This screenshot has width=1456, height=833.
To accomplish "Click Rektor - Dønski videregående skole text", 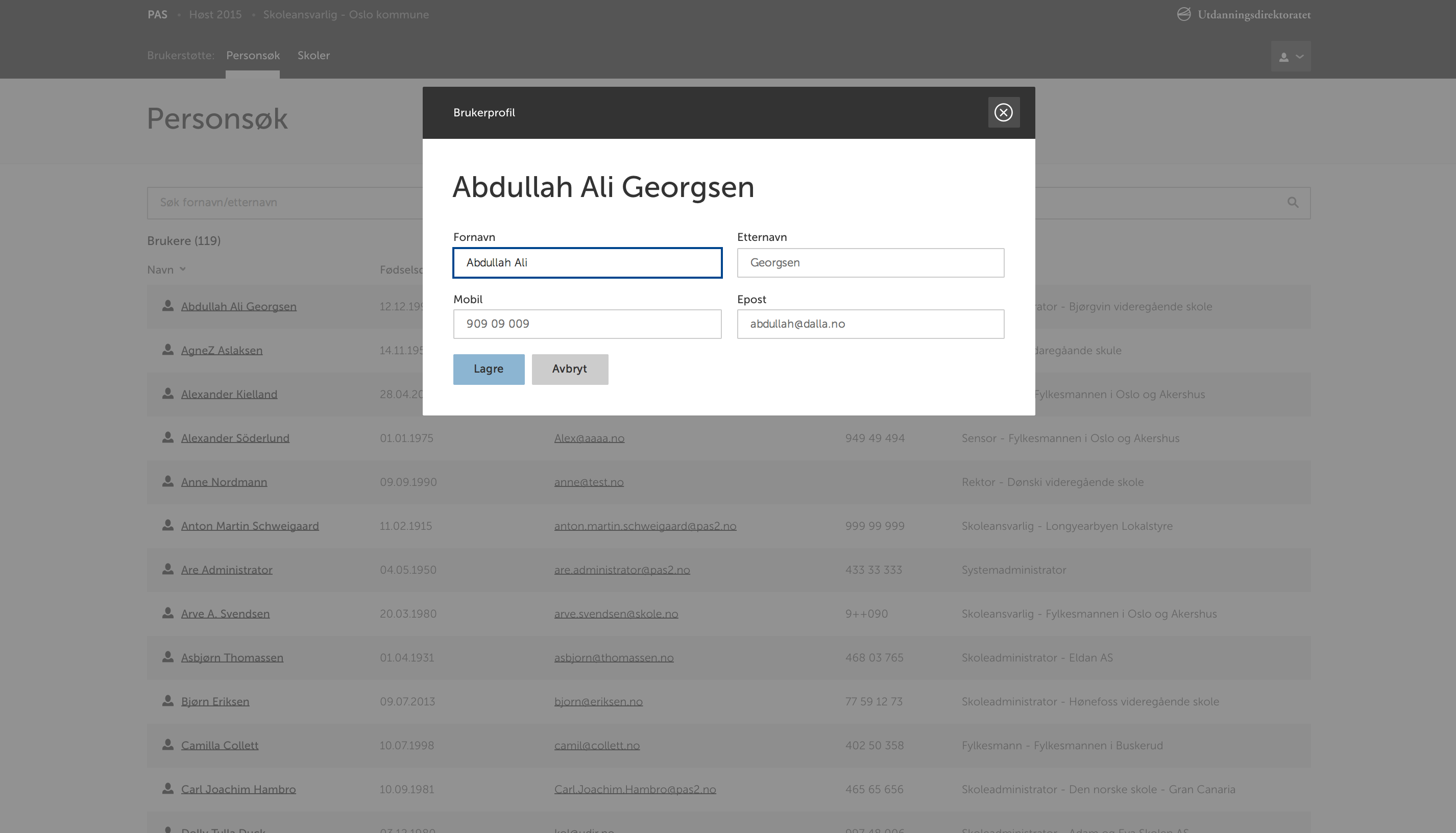I will [x=1053, y=482].
